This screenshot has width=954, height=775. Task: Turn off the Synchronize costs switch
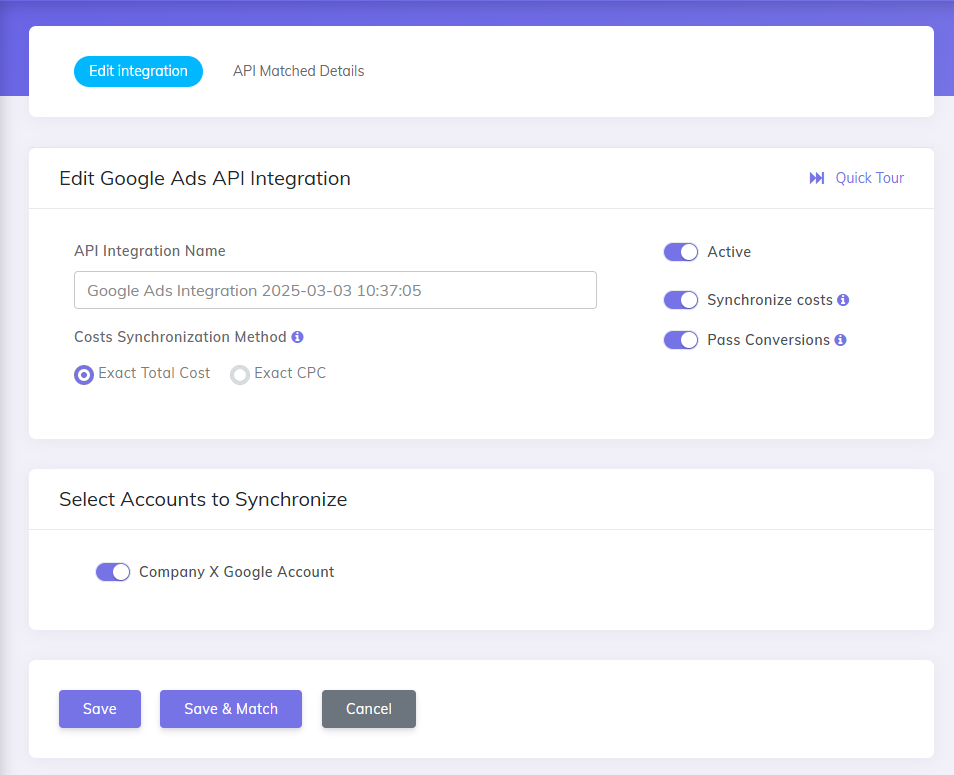pos(681,300)
